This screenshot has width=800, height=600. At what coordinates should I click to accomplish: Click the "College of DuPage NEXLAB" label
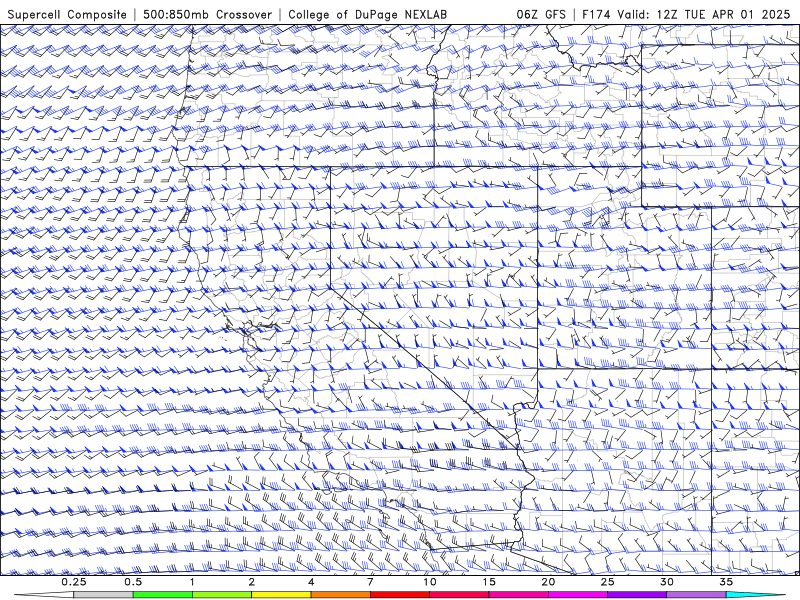coord(367,14)
